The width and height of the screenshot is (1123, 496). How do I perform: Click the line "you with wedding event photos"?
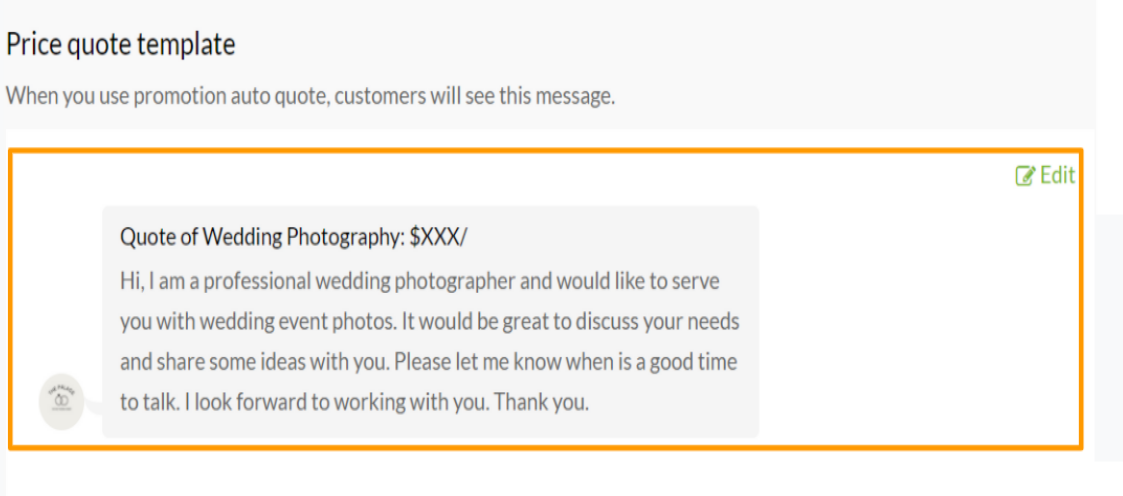point(429,322)
